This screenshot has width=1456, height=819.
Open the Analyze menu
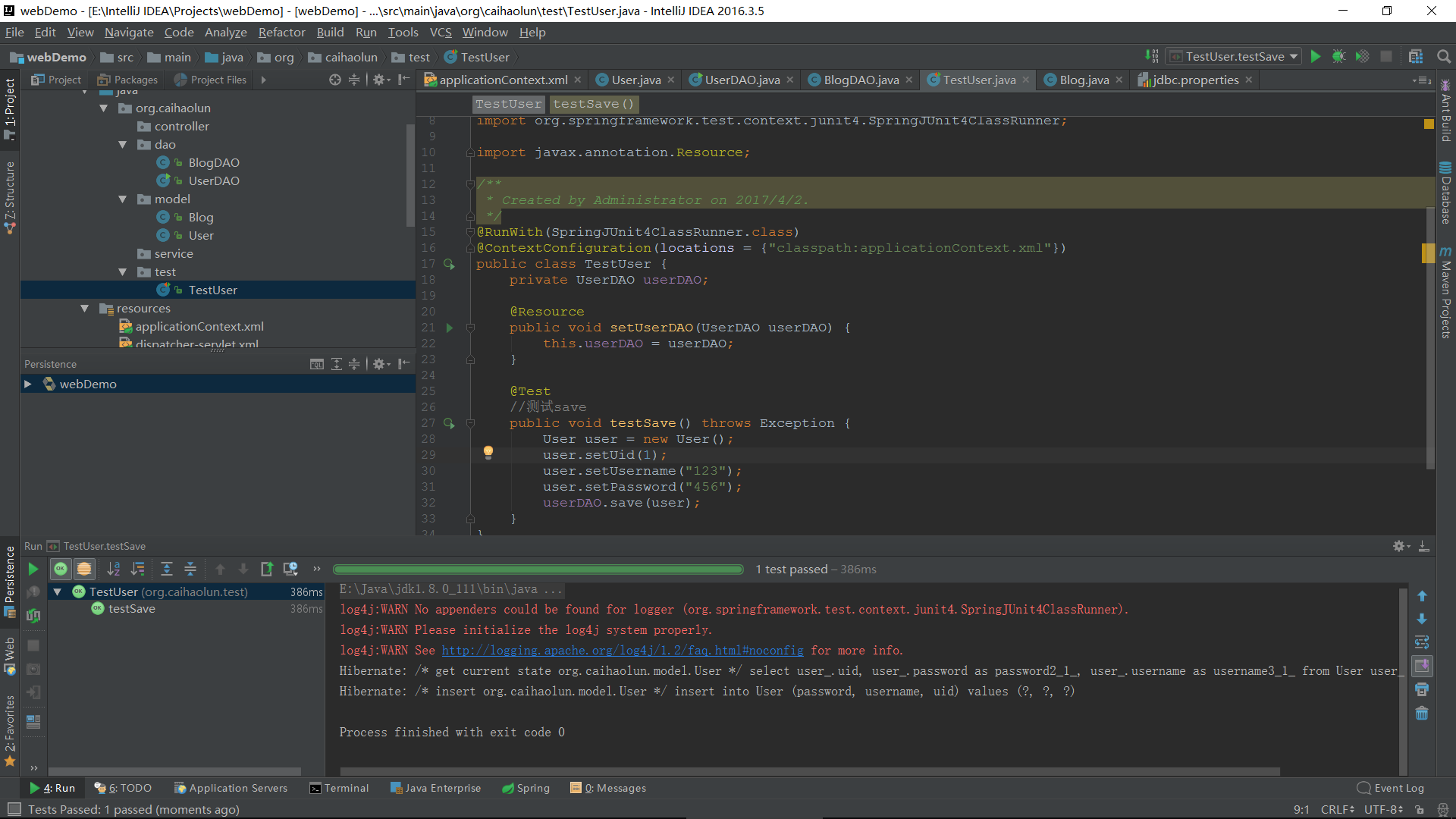(226, 33)
